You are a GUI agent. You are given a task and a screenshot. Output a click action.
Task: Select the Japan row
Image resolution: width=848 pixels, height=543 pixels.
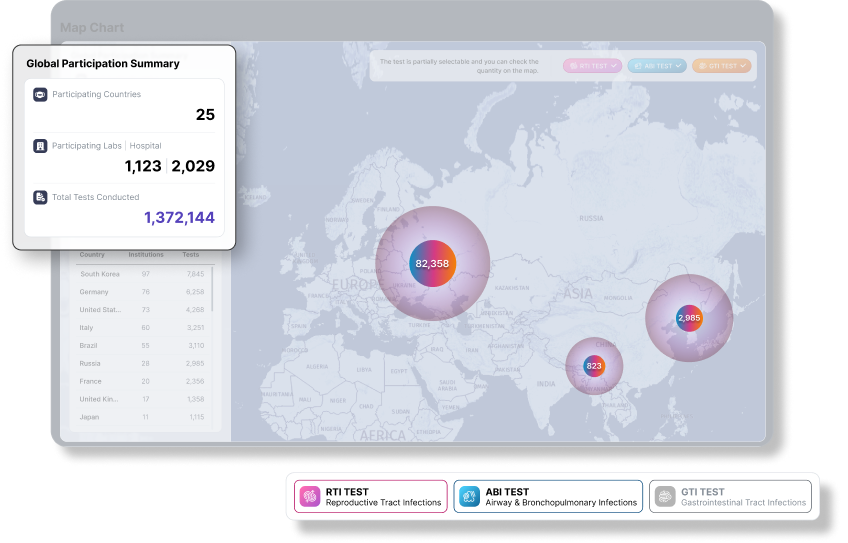pyautogui.click(x=142, y=417)
